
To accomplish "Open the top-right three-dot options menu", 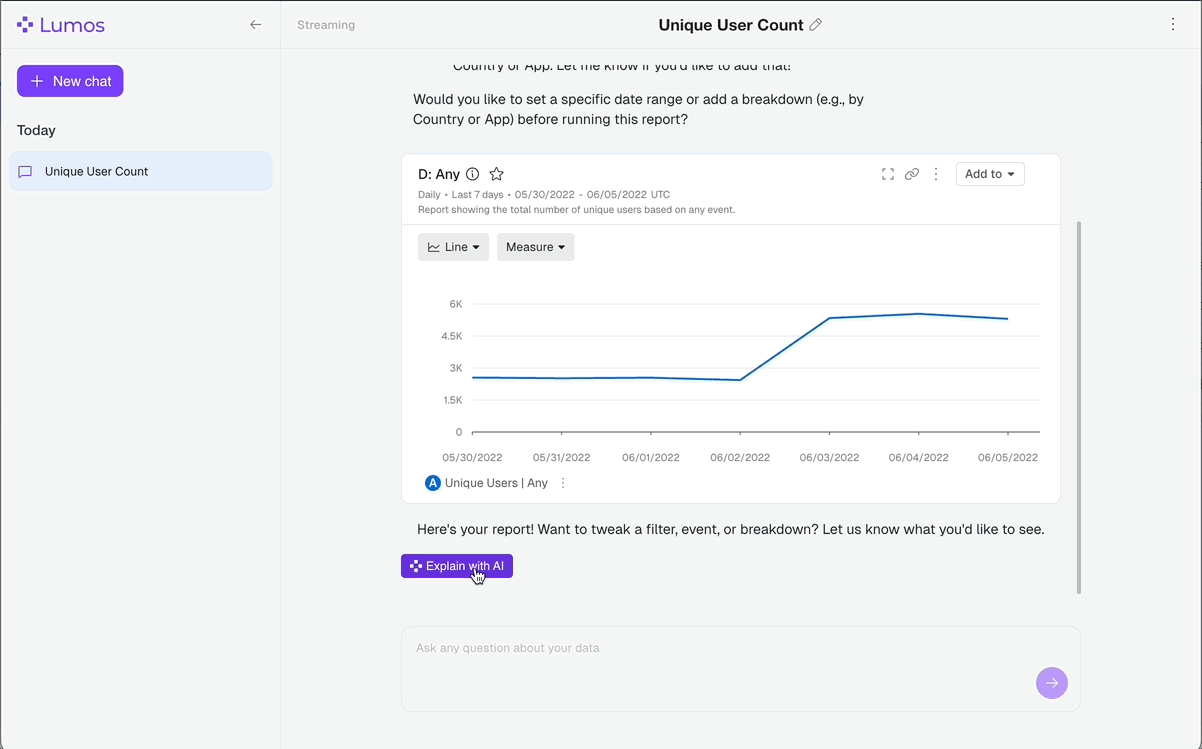I will click(1173, 25).
